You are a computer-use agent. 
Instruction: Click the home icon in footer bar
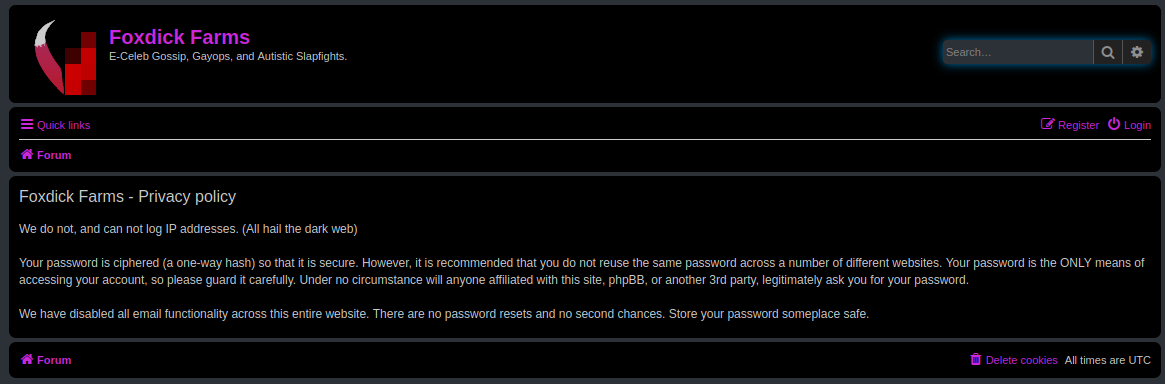click(x=27, y=359)
